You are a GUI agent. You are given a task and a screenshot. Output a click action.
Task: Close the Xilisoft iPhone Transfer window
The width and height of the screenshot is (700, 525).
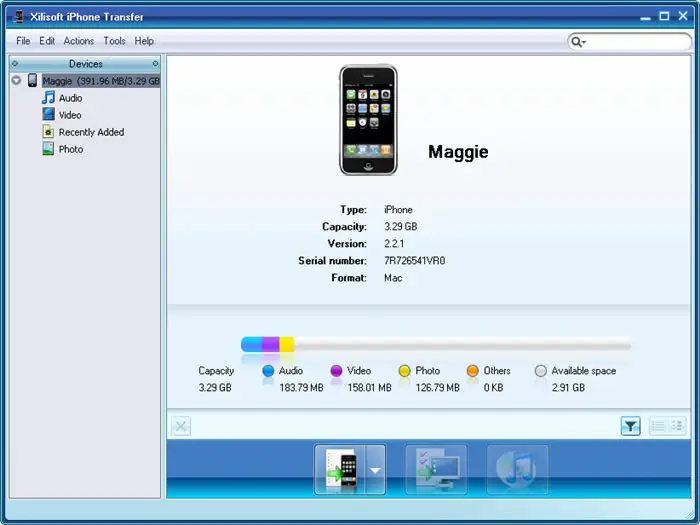click(683, 16)
